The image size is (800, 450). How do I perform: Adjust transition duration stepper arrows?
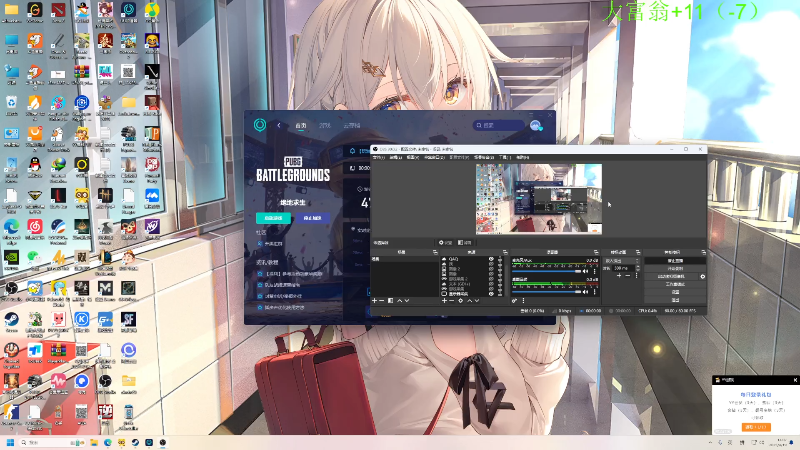coord(638,268)
